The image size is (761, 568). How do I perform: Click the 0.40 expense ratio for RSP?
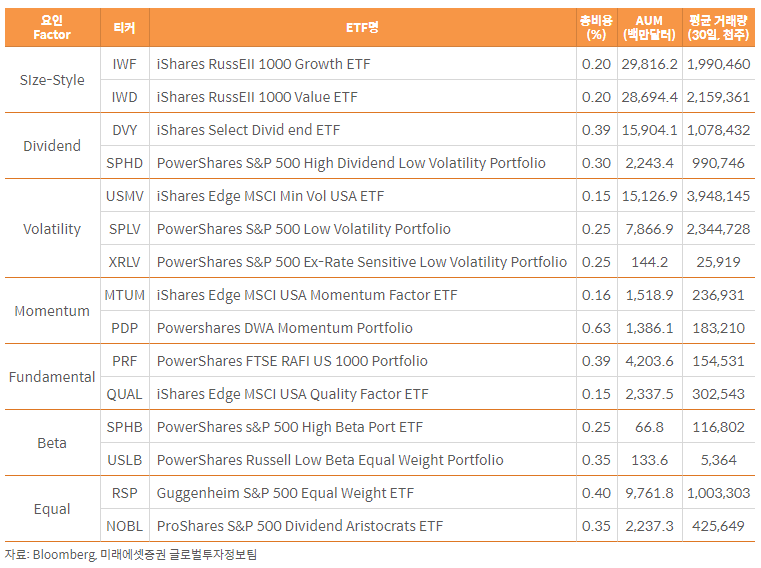click(x=596, y=493)
